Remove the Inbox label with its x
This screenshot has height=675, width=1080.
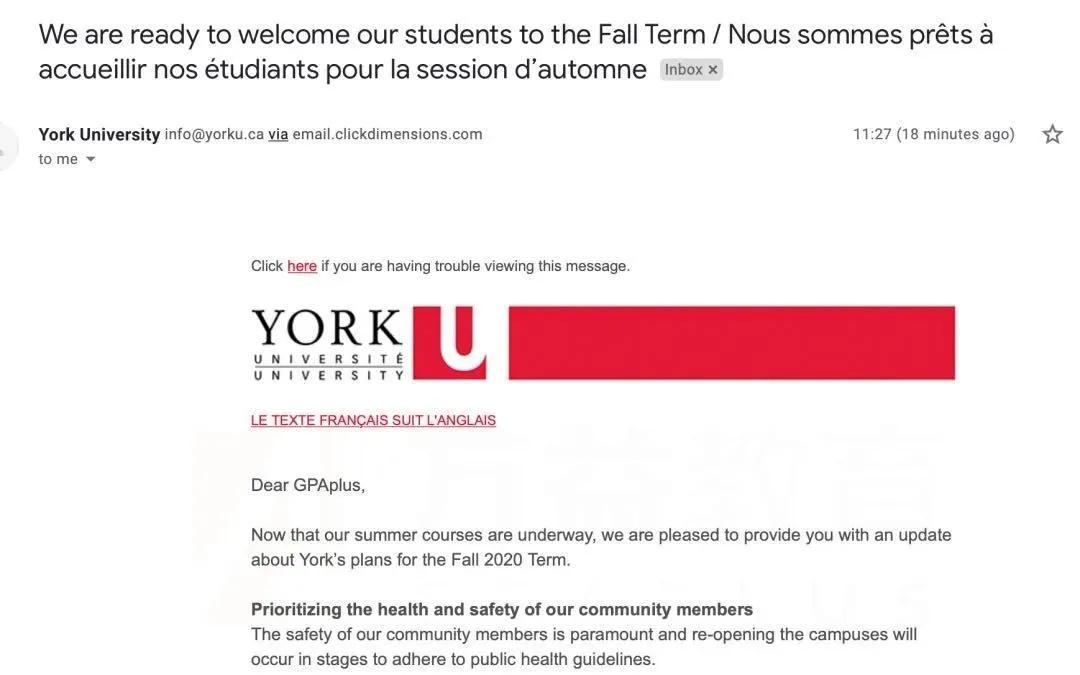coord(712,70)
